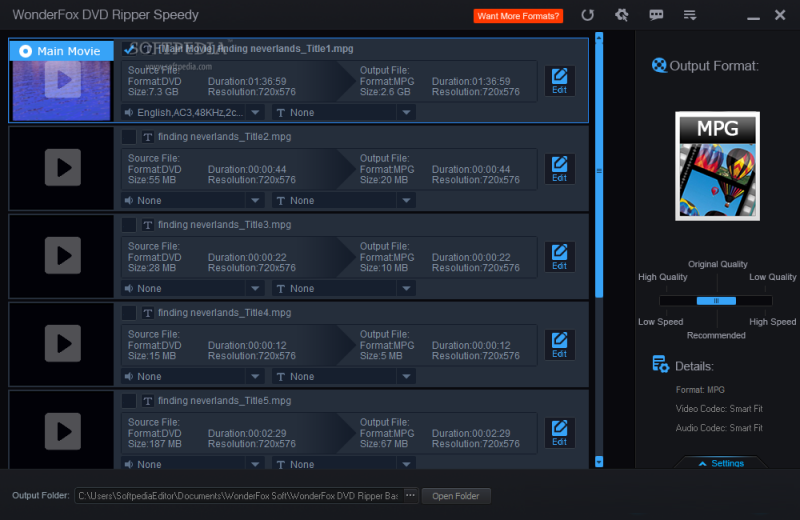
Task: Open audio track dropdown English,AC3,48KHz
Action: click(192, 112)
